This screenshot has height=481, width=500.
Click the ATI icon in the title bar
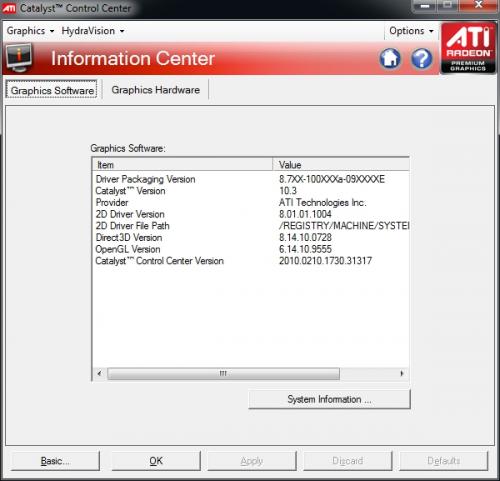pos(9,8)
